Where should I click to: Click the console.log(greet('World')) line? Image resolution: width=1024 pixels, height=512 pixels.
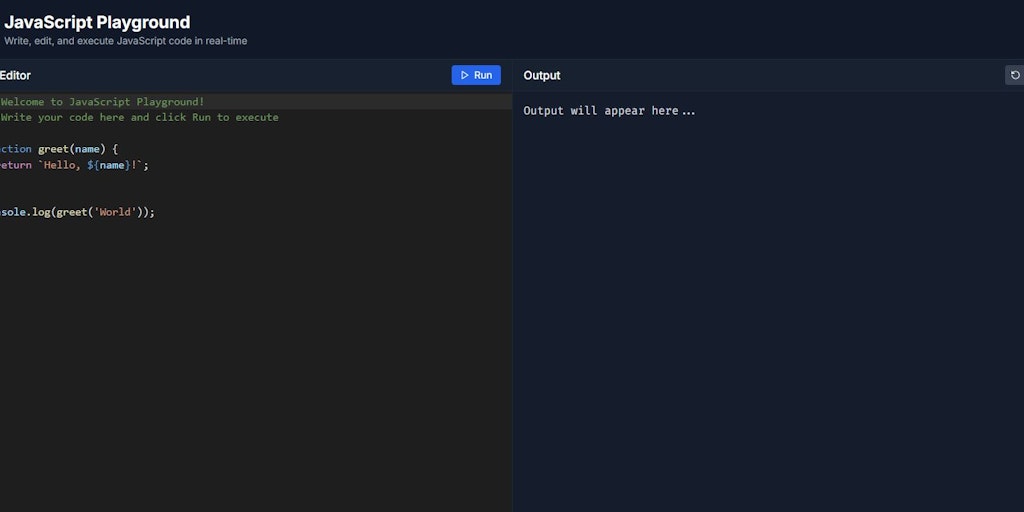tap(77, 212)
